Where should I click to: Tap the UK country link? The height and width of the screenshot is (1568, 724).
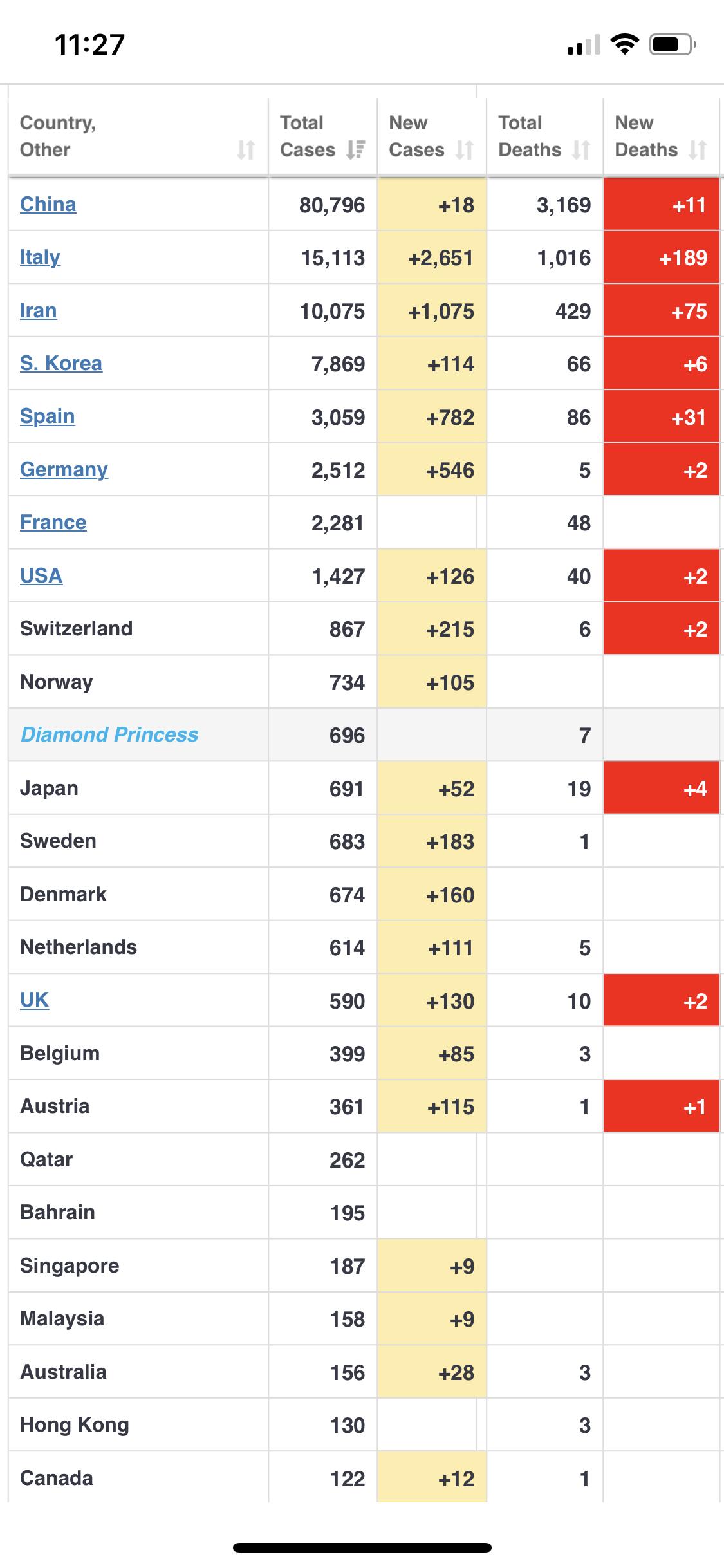click(35, 1000)
